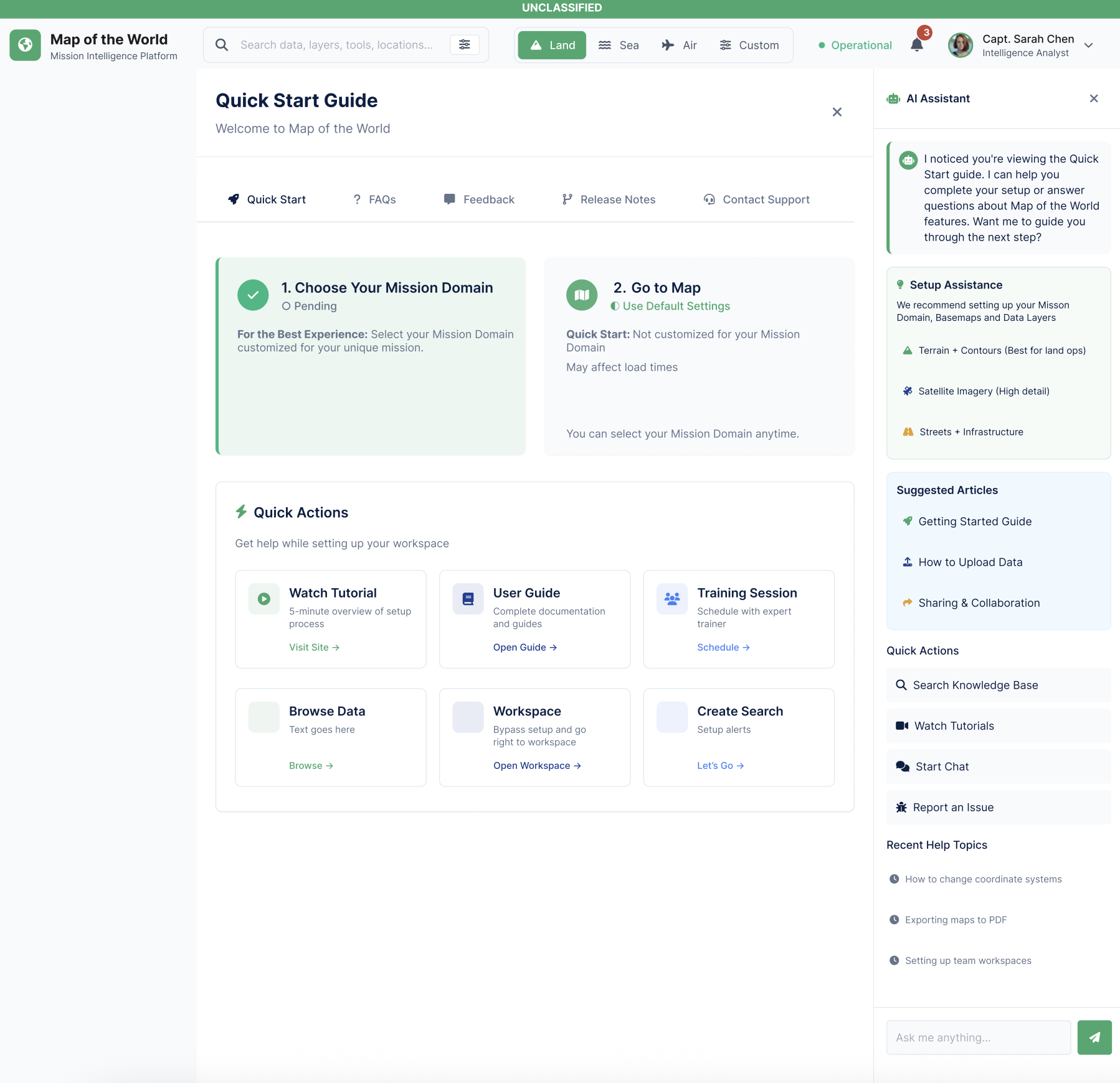Send message with paper plane button

[1094, 1037]
